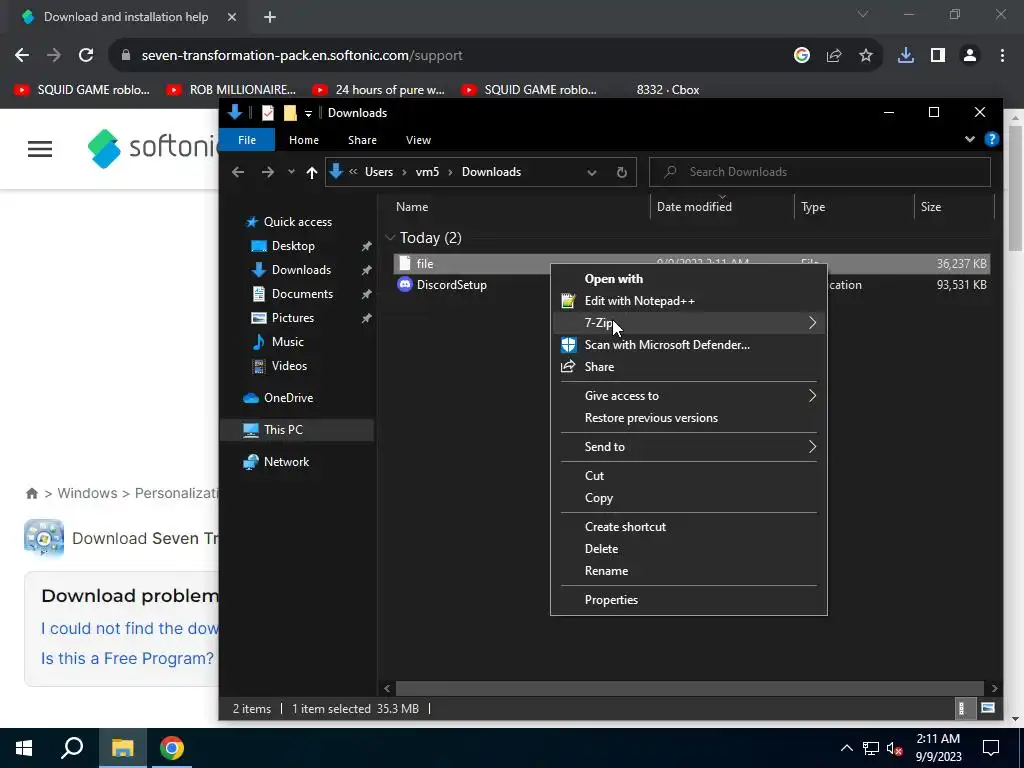Open Network in navigation pane
This screenshot has height=768, width=1024.
(286, 462)
